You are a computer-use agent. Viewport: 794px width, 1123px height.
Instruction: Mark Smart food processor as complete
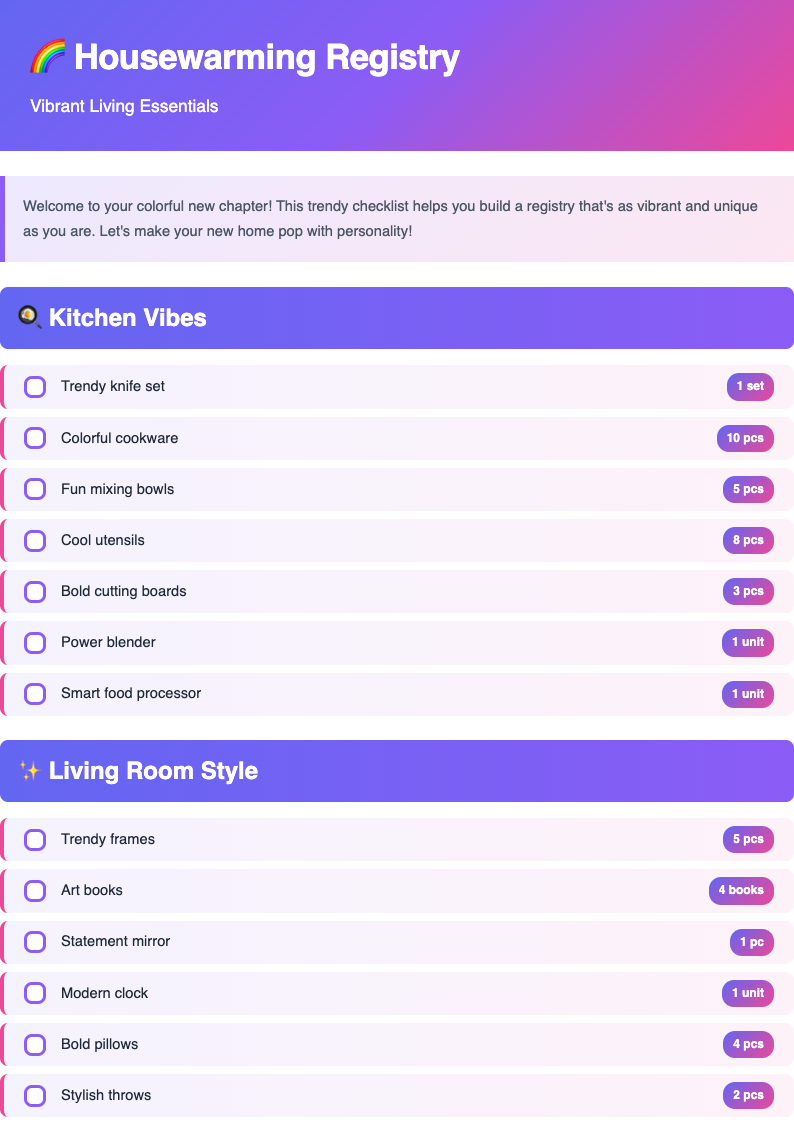35,693
